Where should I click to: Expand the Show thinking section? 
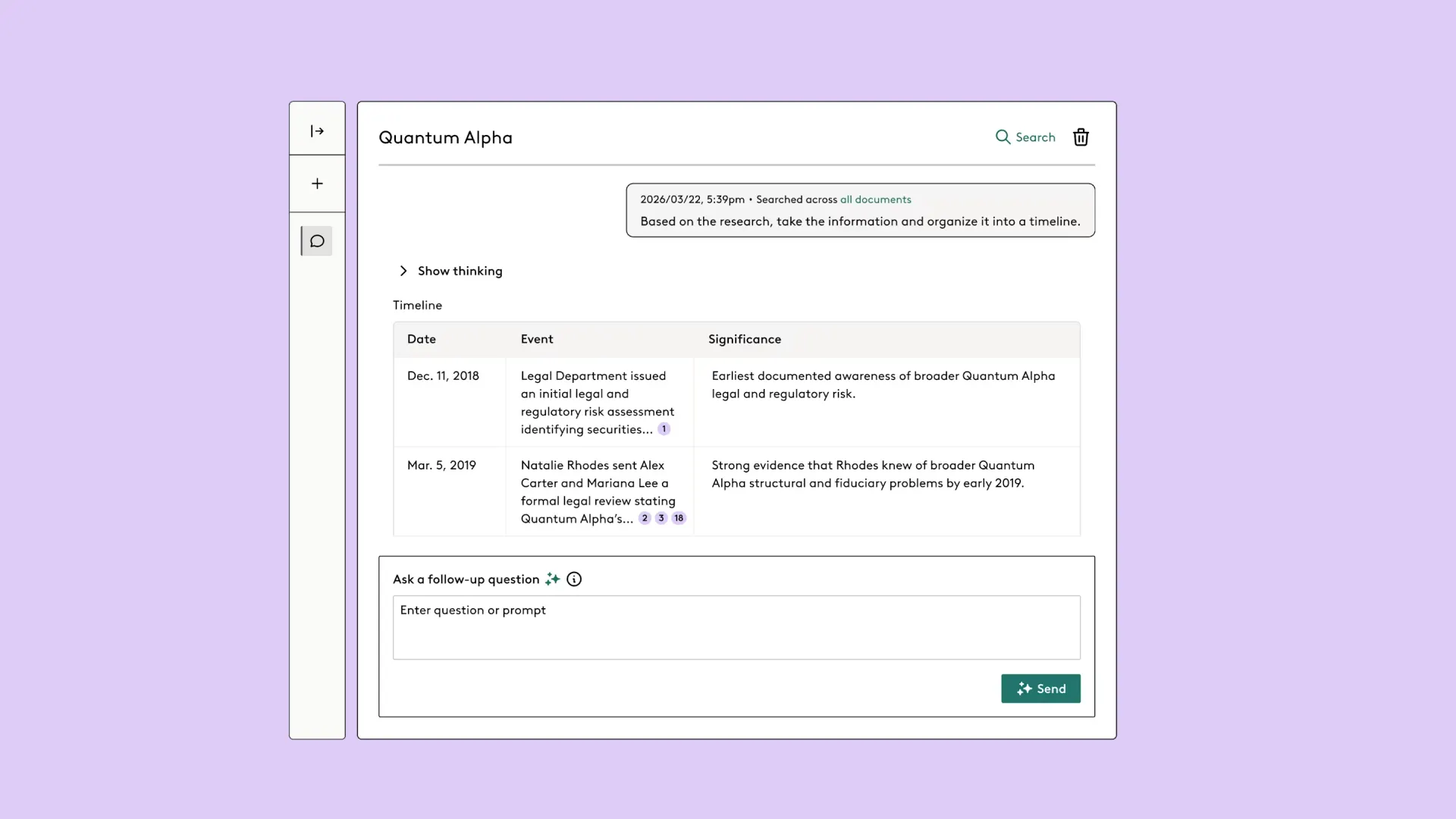pos(450,271)
